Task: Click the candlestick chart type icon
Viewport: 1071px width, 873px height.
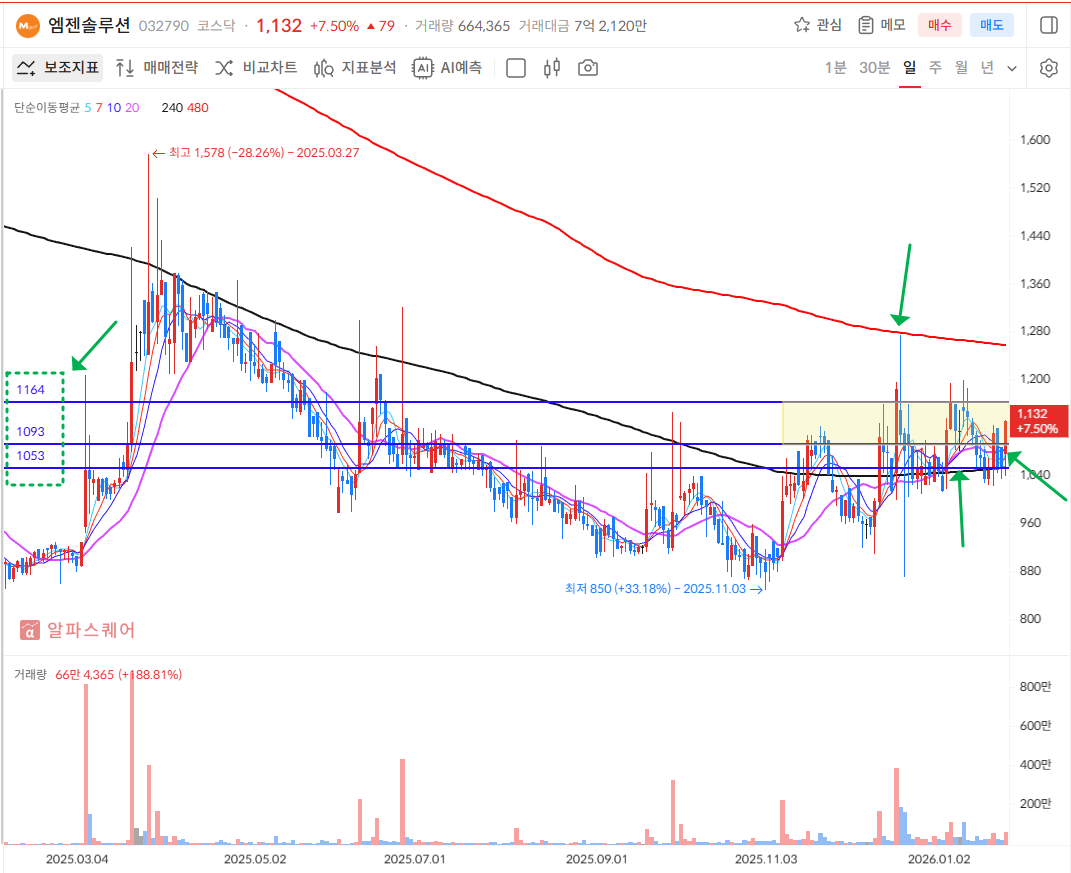Action: pos(551,68)
